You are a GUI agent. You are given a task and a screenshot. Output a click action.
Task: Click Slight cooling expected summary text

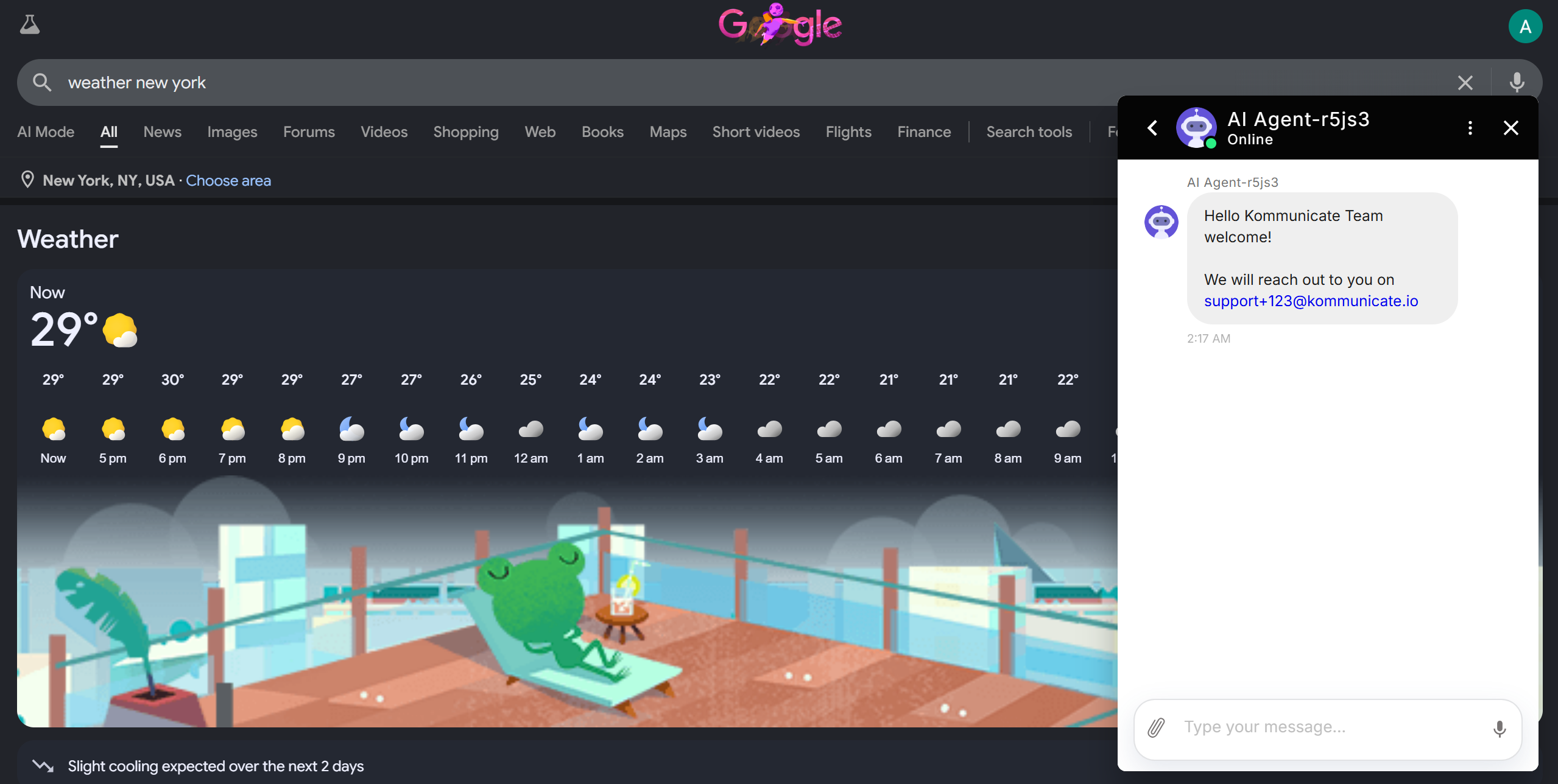click(x=216, y=766)
